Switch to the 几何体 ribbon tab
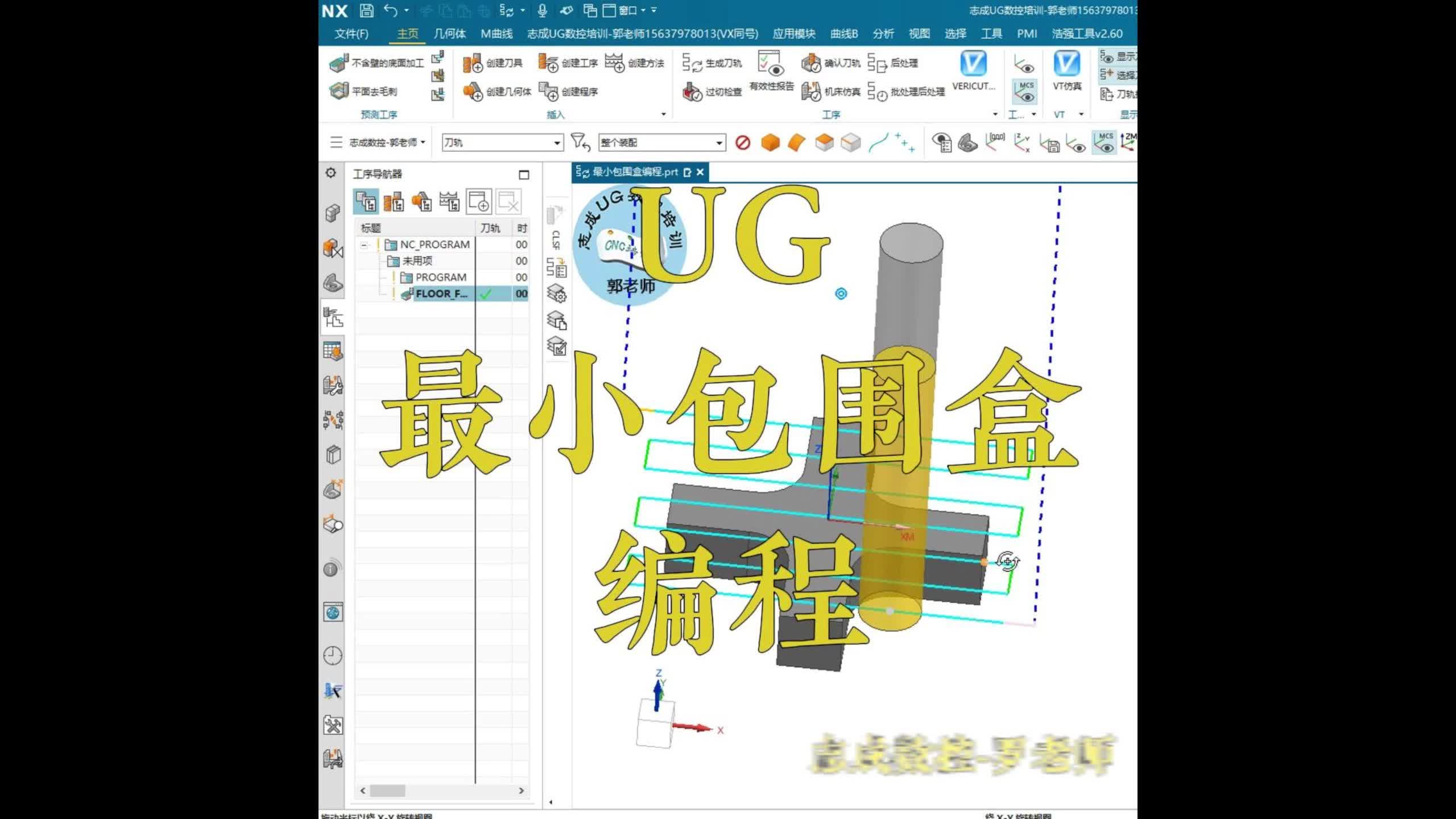 (449, 34)
